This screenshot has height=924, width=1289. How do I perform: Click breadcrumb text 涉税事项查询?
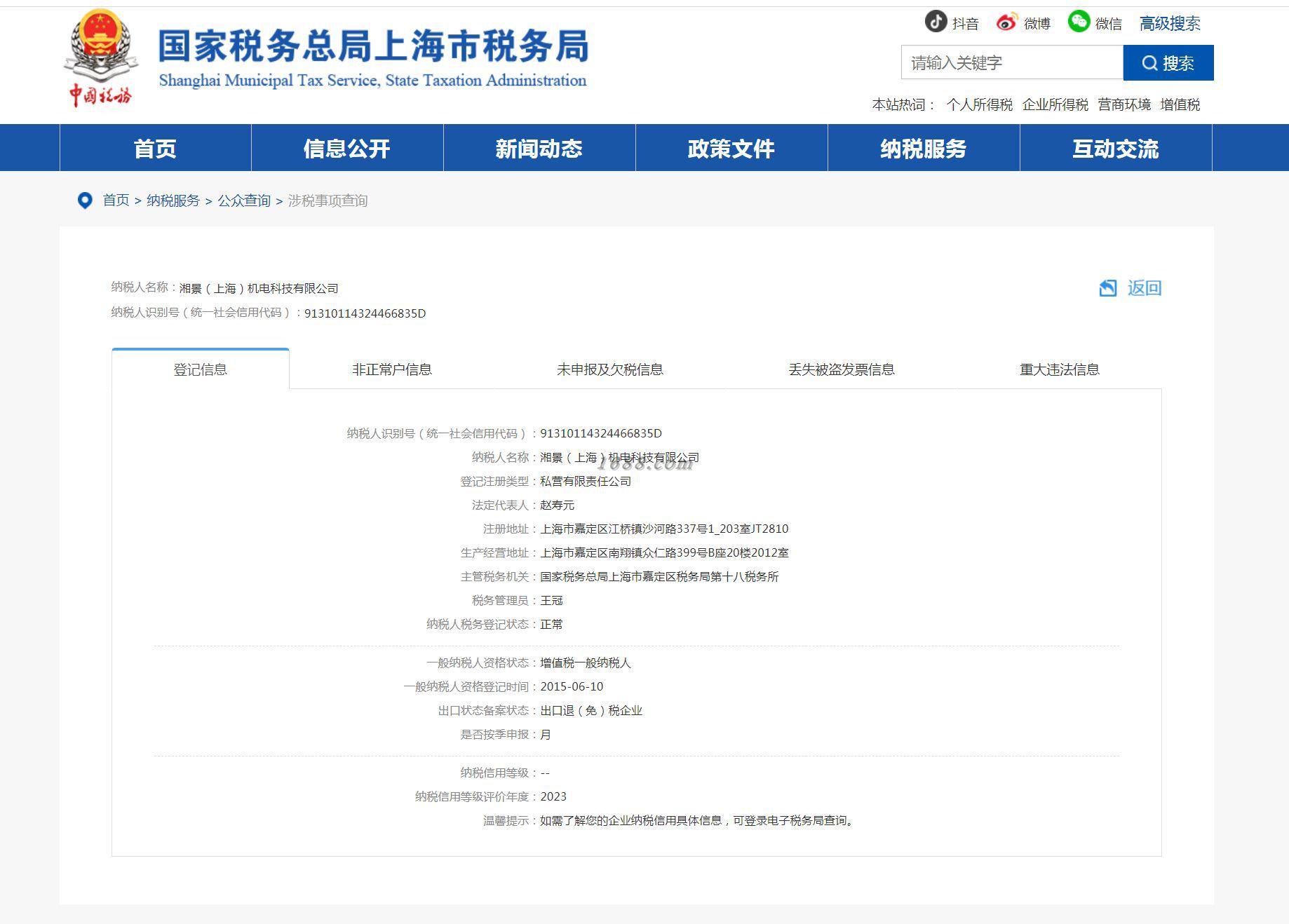click(328, 201)
